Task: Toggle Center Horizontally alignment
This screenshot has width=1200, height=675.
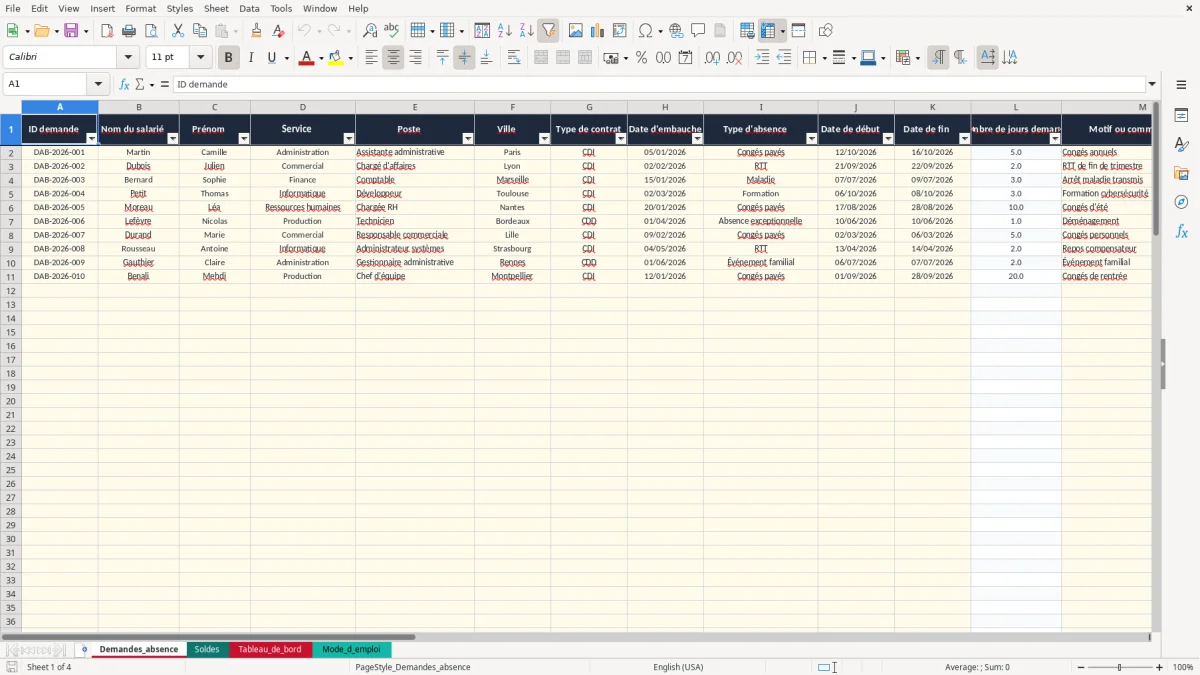Action: coord(393,58)
